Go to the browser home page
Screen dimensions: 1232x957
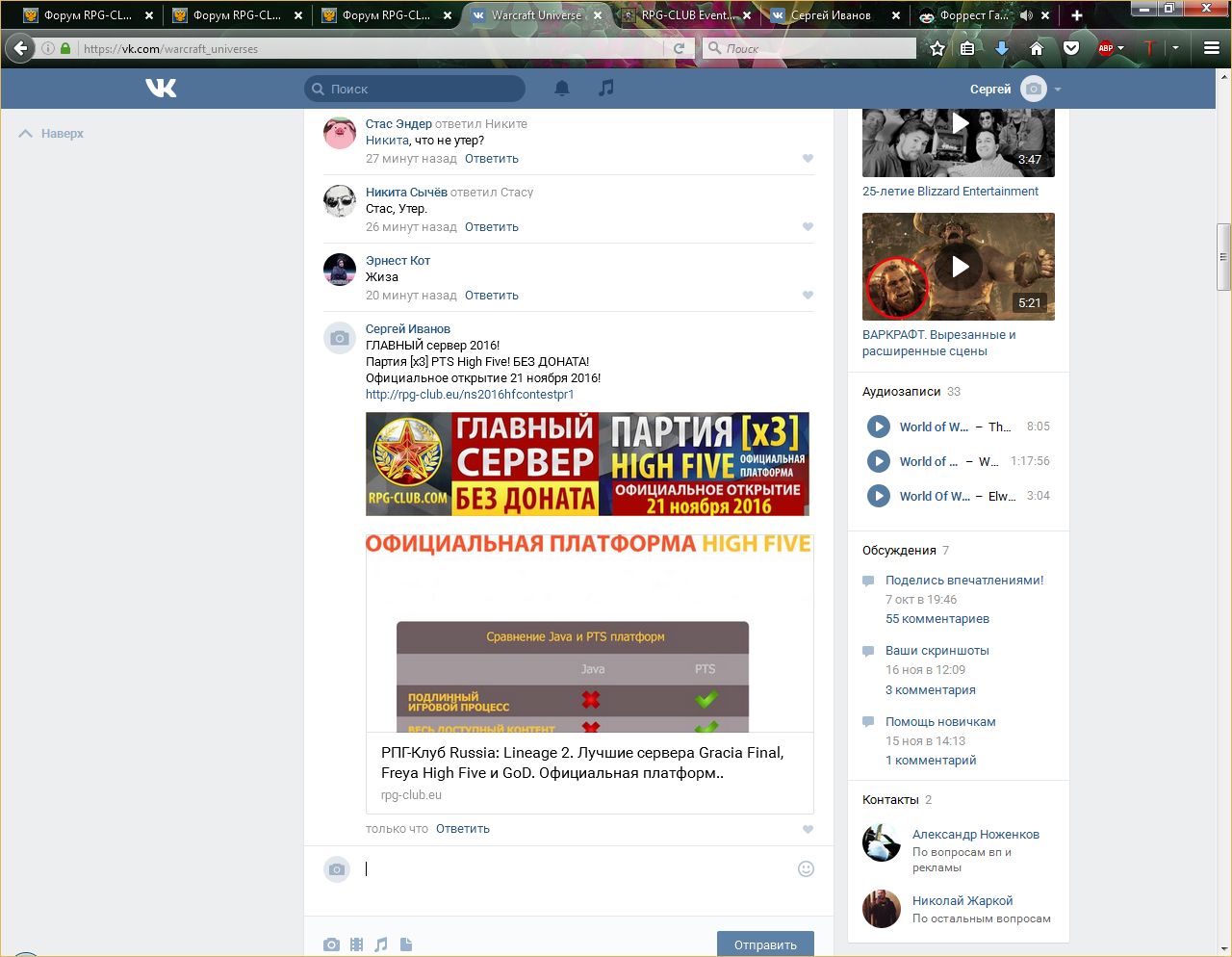point(1037,48)
